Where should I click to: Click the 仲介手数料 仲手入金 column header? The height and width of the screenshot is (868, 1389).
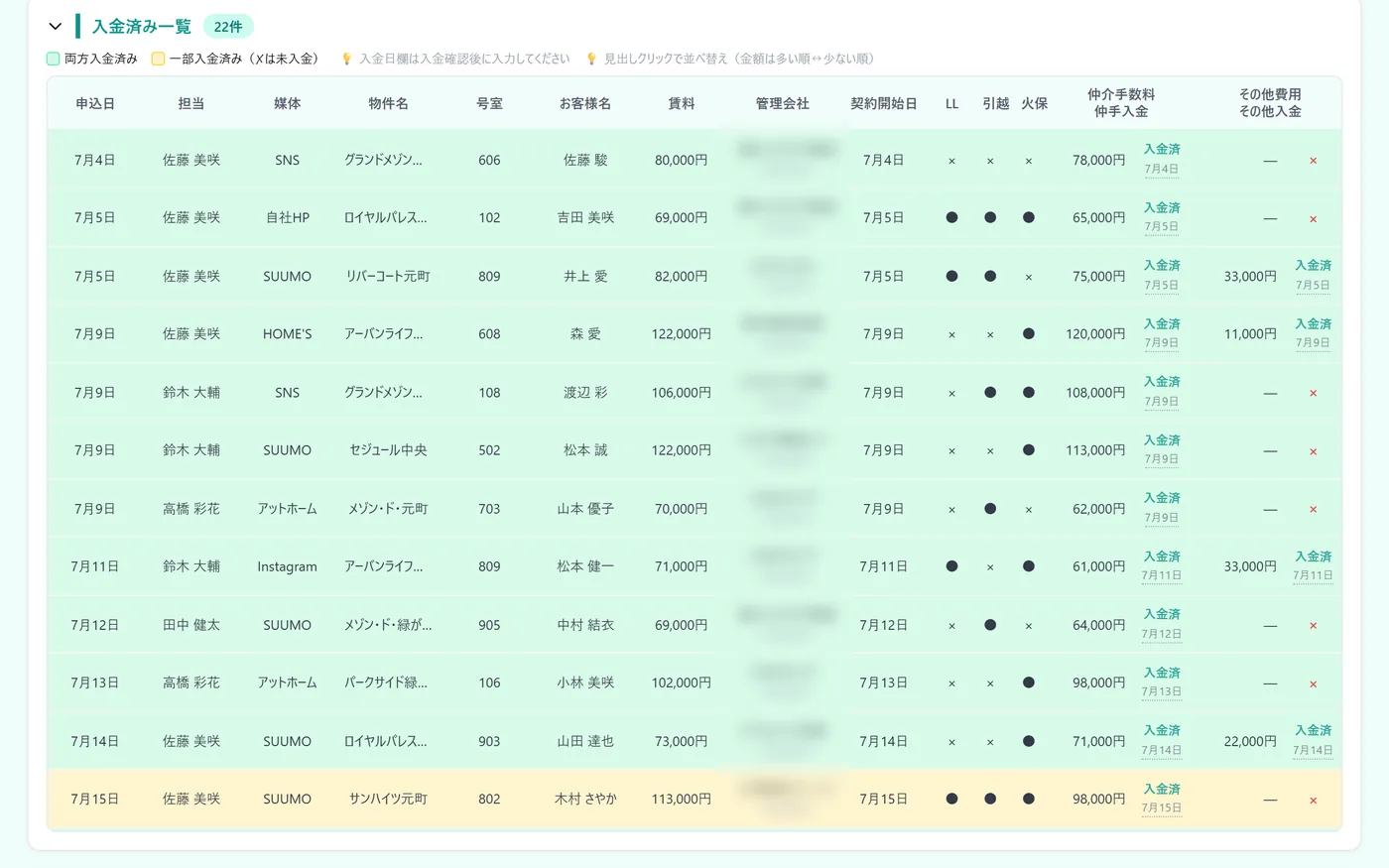(x=1121, y=103)
